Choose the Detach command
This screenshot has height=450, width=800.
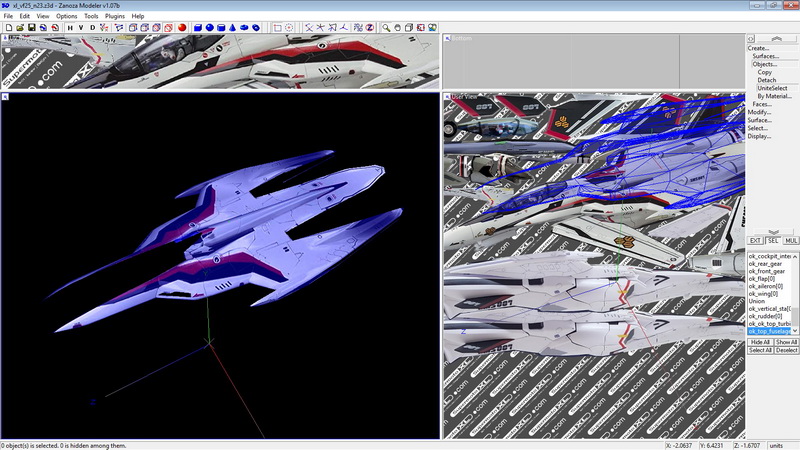pos(767,80)
